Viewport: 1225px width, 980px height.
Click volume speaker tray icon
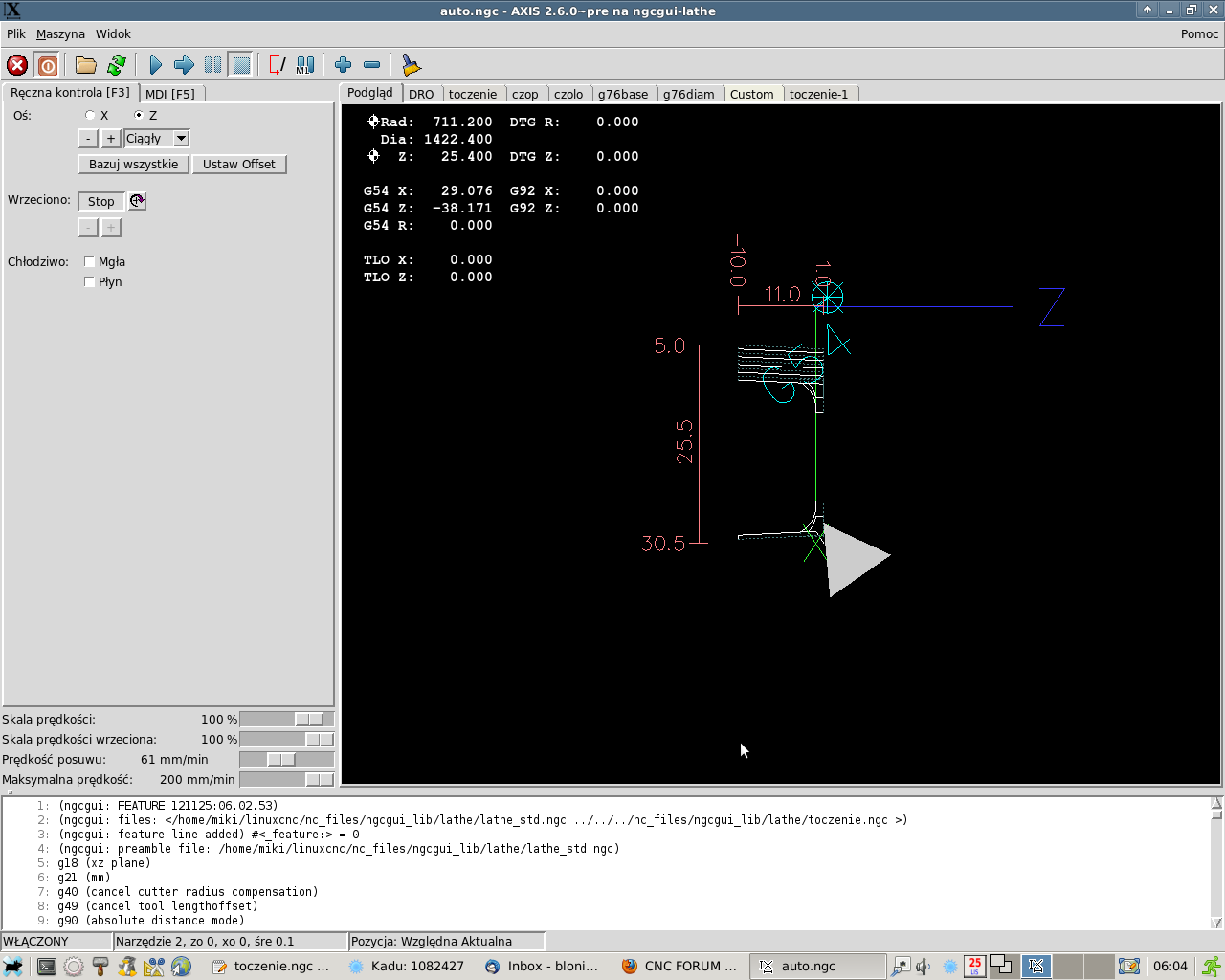click(923, 967)
